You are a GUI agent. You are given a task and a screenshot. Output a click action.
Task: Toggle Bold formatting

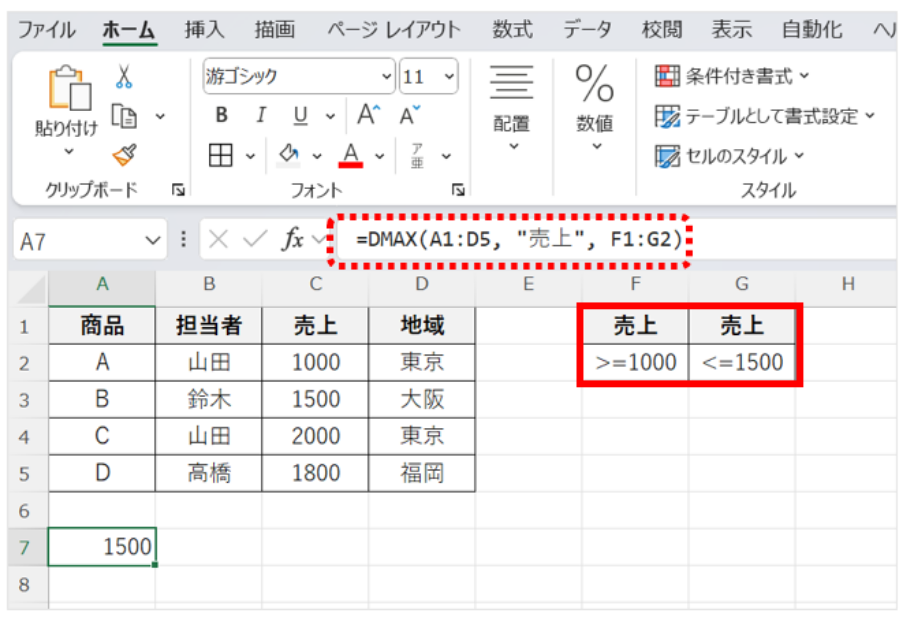[221, 116]
